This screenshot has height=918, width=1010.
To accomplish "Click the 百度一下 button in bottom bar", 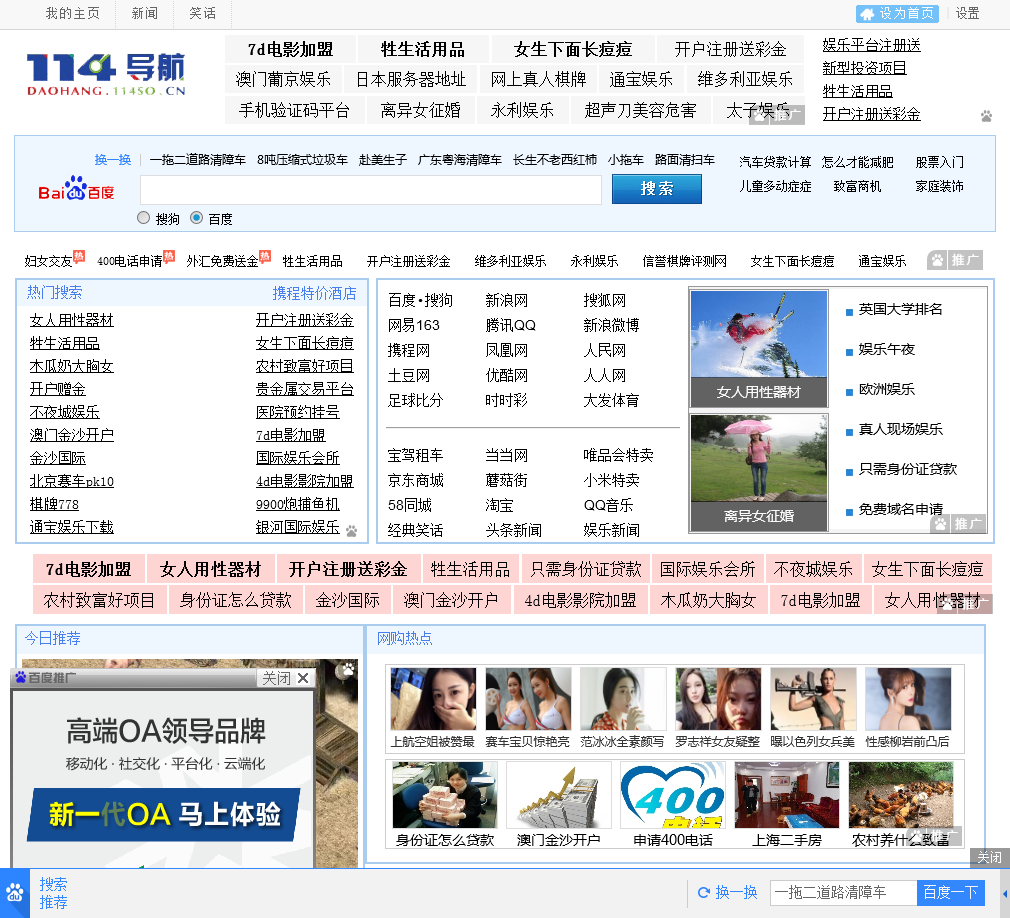I will pyautogui.click(x=951, y=892).
